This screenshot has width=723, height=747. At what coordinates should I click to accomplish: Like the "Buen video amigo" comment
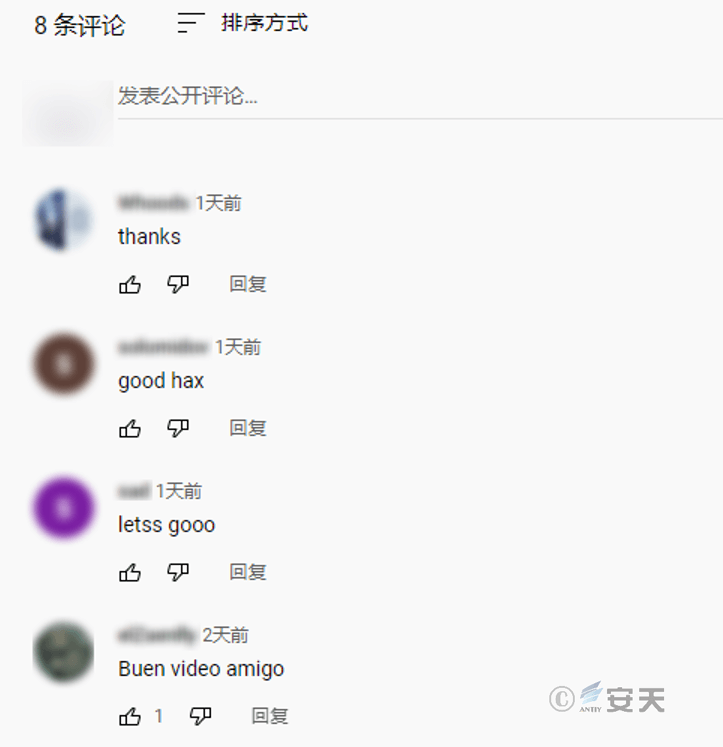tap(130, 716)
